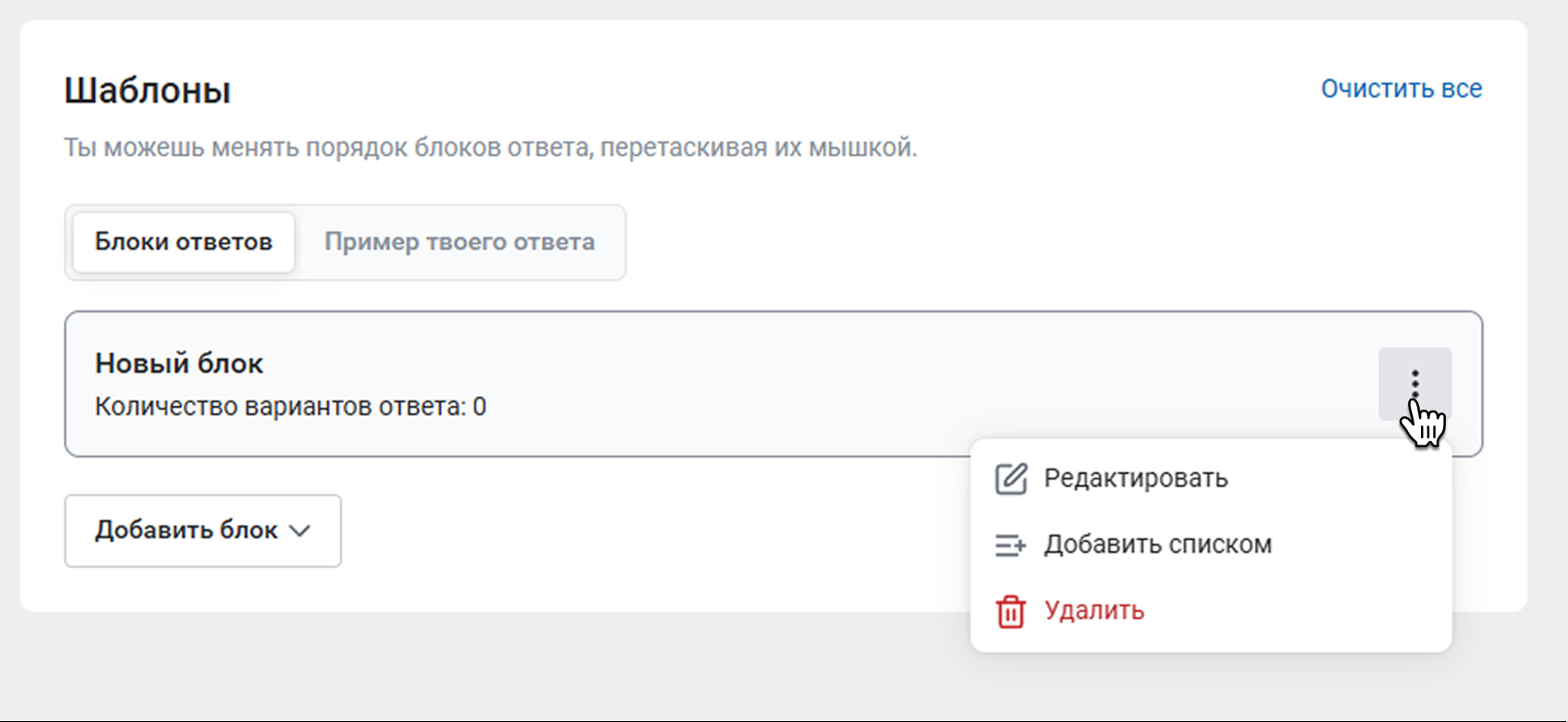The width and height of the screenshot is (1568, 722).
Task: Switch to the Блоки ответов tab
Action: [x=184, y=243]
